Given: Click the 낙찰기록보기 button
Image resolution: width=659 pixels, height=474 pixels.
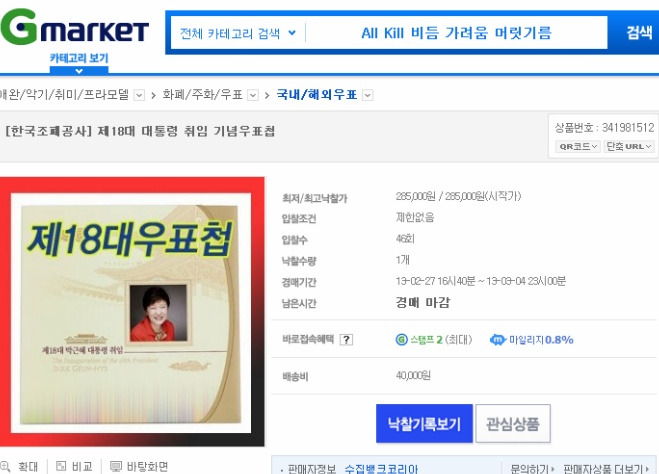Looking at the screenshot, I should pyautogui.click(x=424, y=424).
